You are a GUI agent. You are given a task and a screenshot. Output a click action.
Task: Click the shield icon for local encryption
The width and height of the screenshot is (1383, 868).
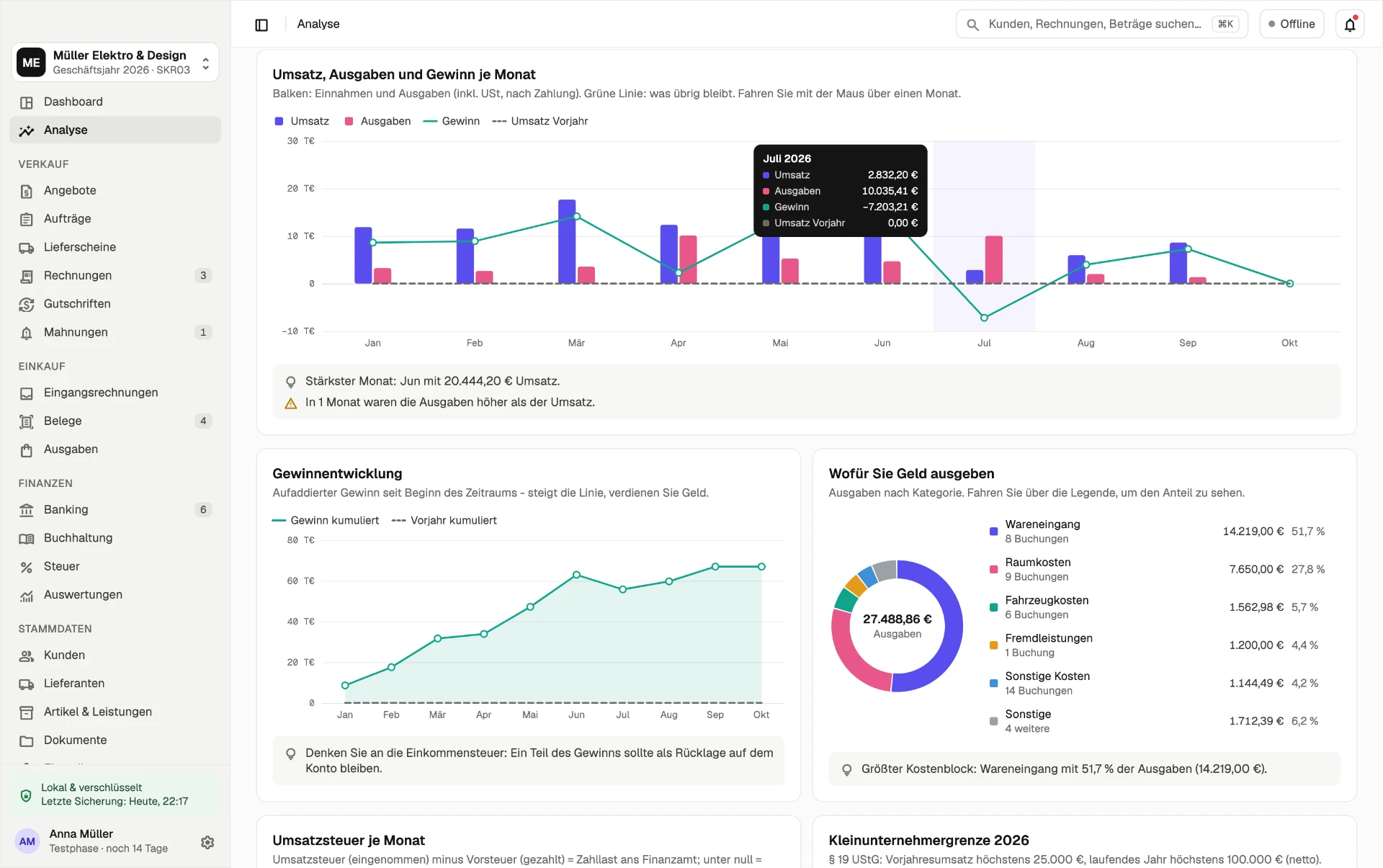coord(26,795)
